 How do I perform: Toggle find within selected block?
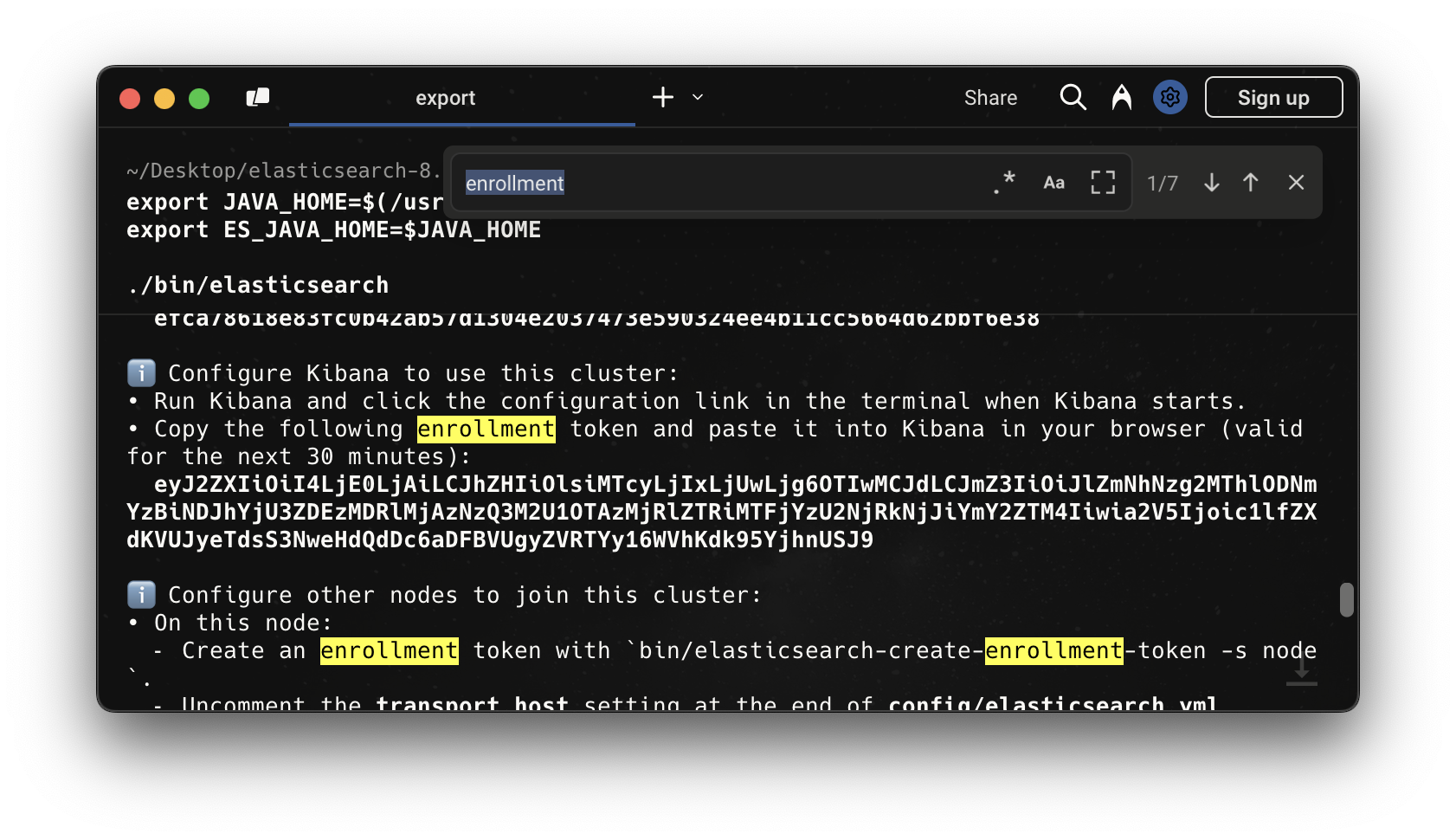coord(1102,183)
